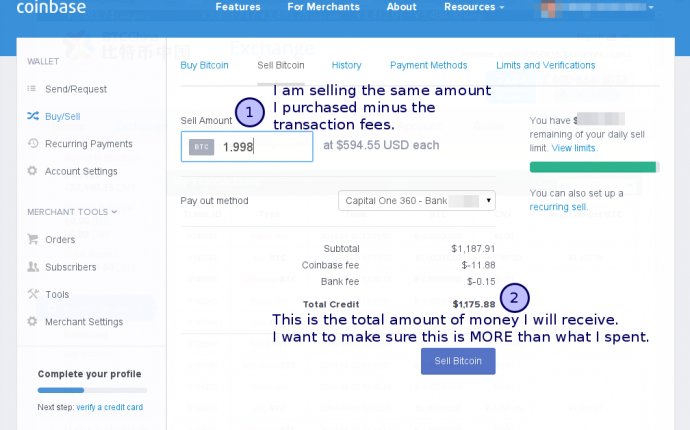Switch to the Payment Methods tab

click(x=429, y=65)
